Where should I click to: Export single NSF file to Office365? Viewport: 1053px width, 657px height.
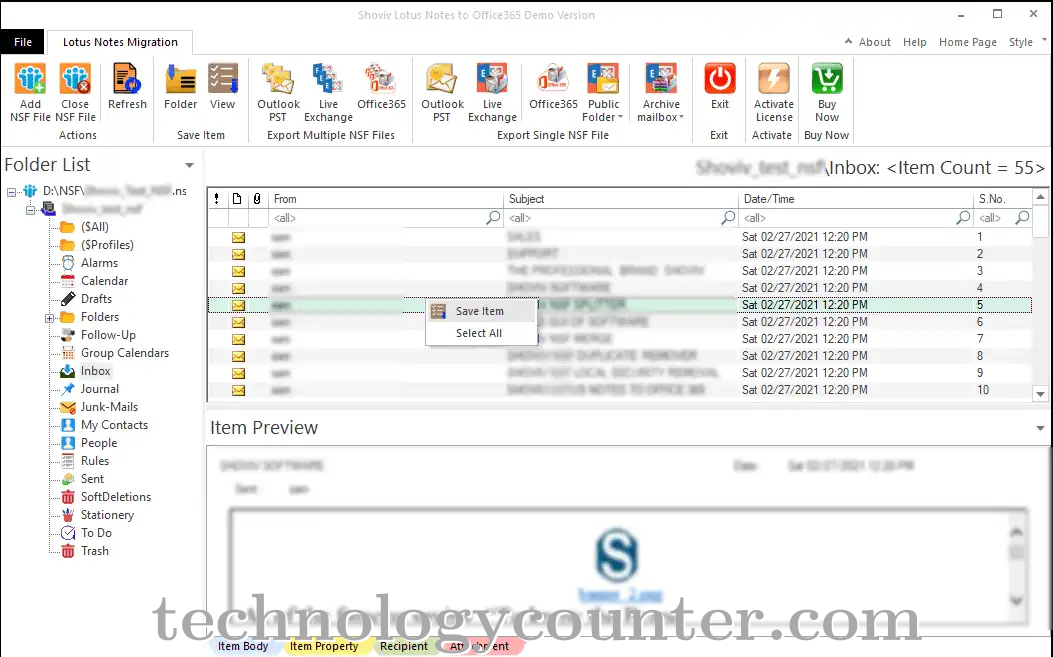pos(553,79)
